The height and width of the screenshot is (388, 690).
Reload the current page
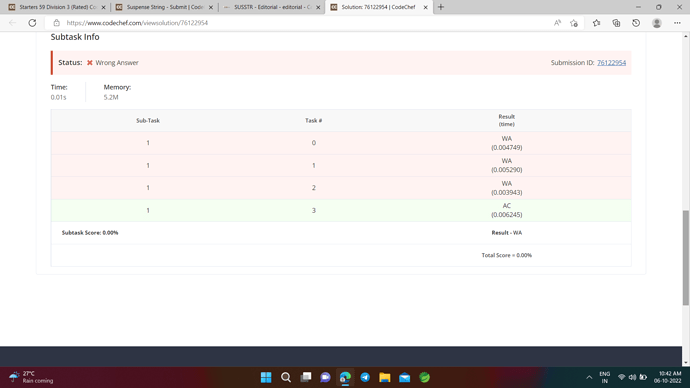click(32, 23)
